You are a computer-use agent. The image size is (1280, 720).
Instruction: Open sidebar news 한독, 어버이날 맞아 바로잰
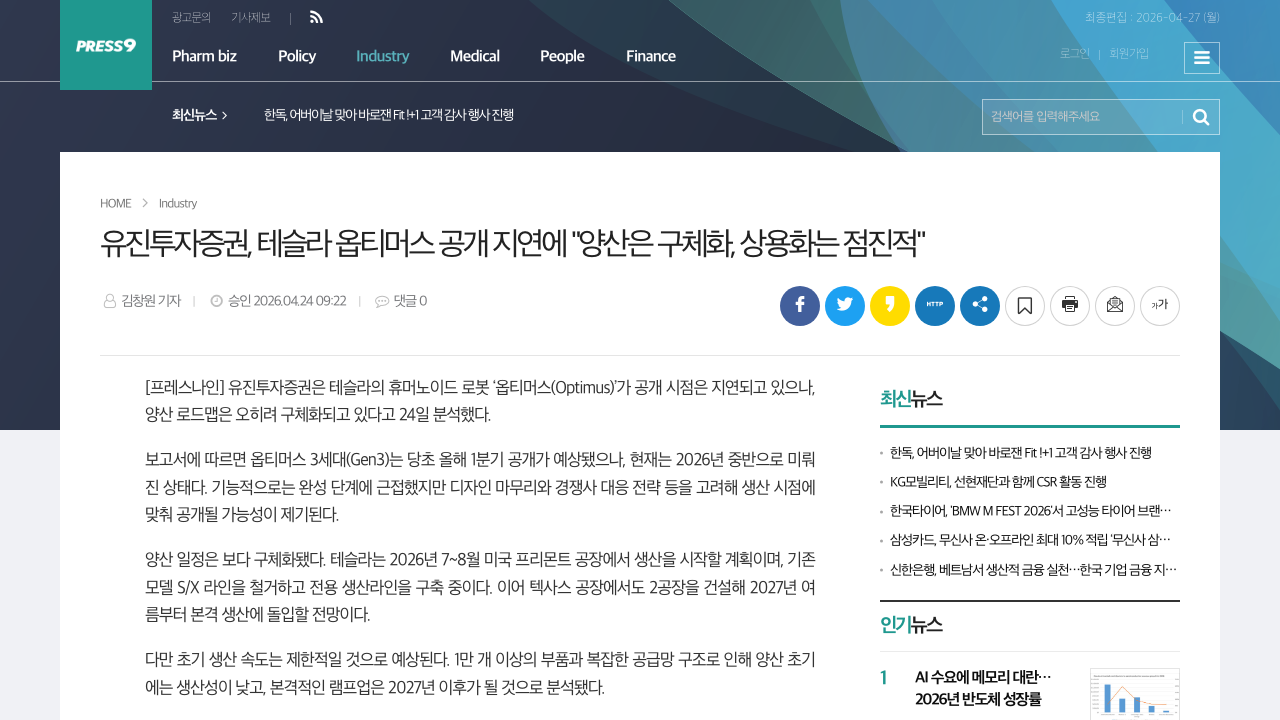click(1021, 453)
